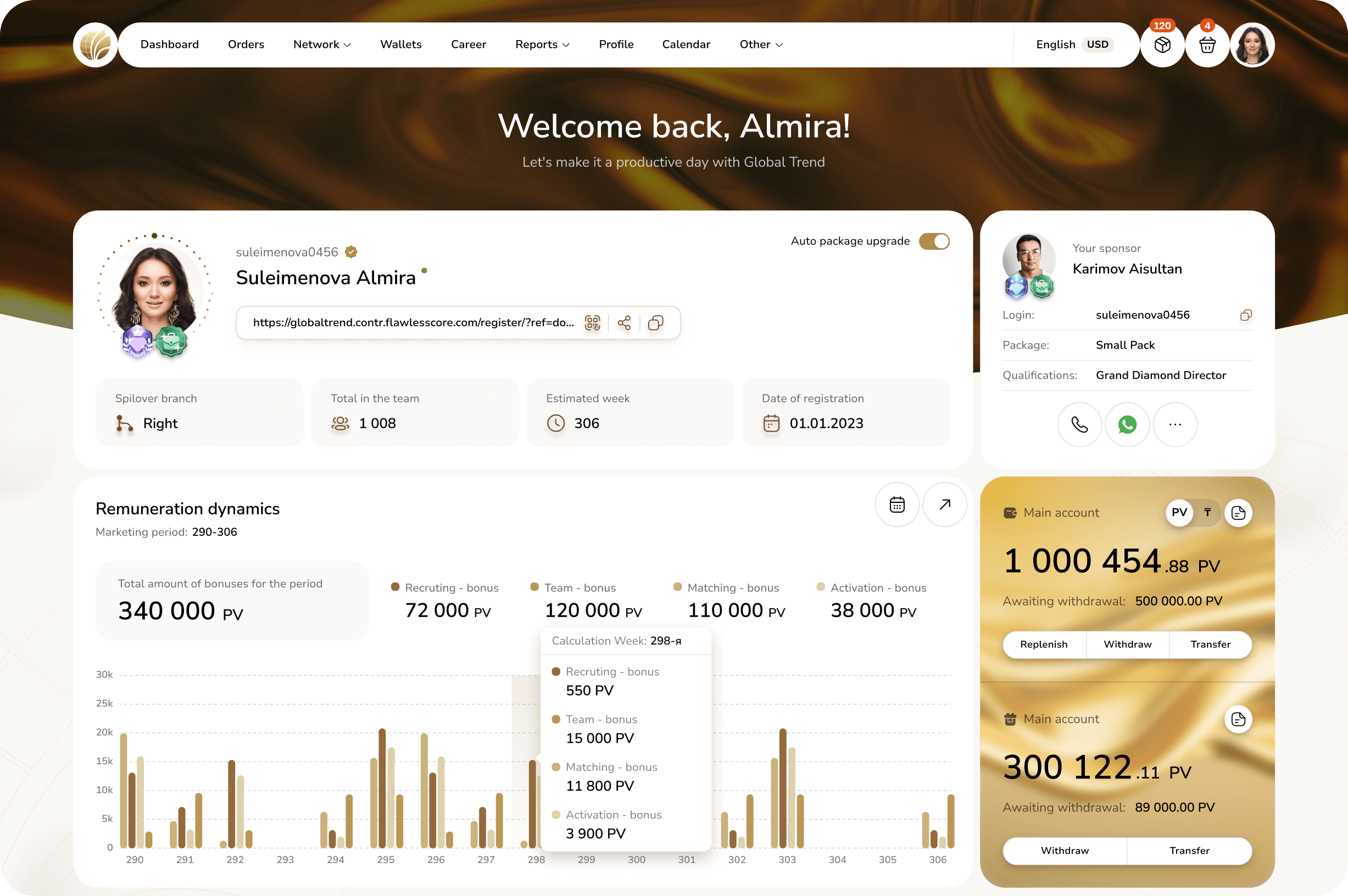The height and width of the screenshot is (896, 1348).
Task: Open the shopping basket icon
Action: tap(1207, 45)
